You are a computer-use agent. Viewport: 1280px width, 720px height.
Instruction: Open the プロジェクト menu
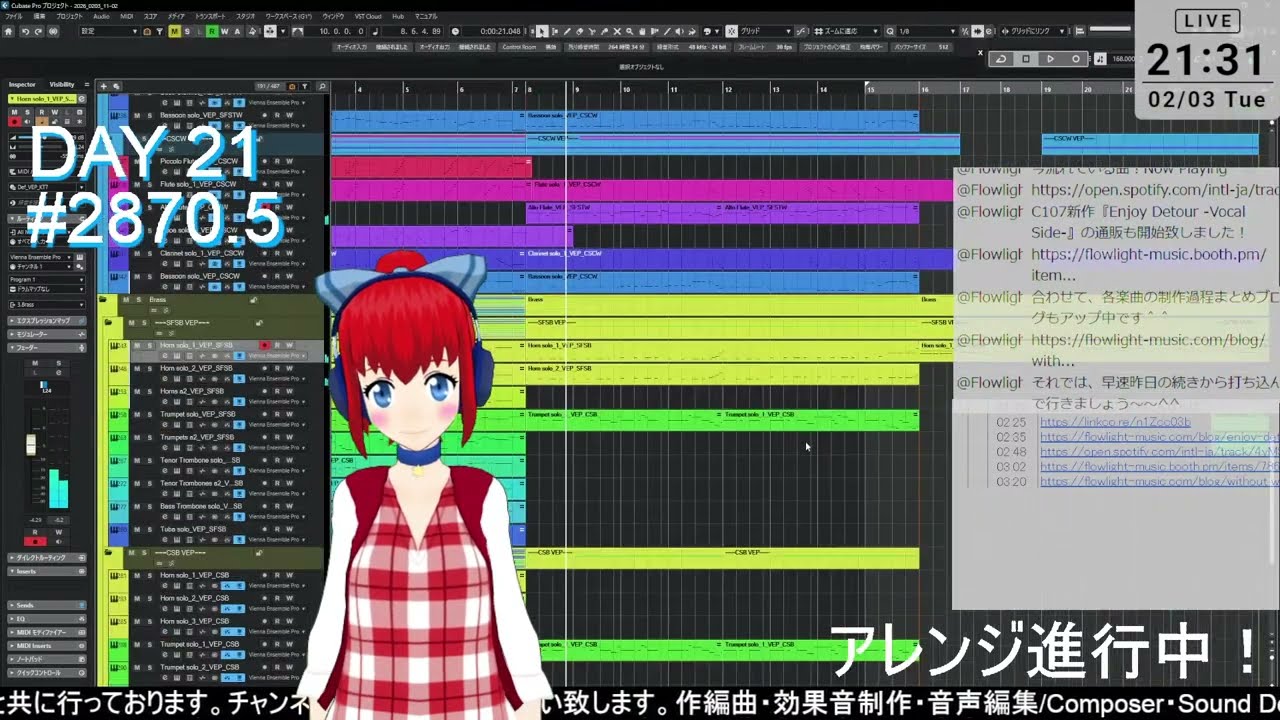69,17
